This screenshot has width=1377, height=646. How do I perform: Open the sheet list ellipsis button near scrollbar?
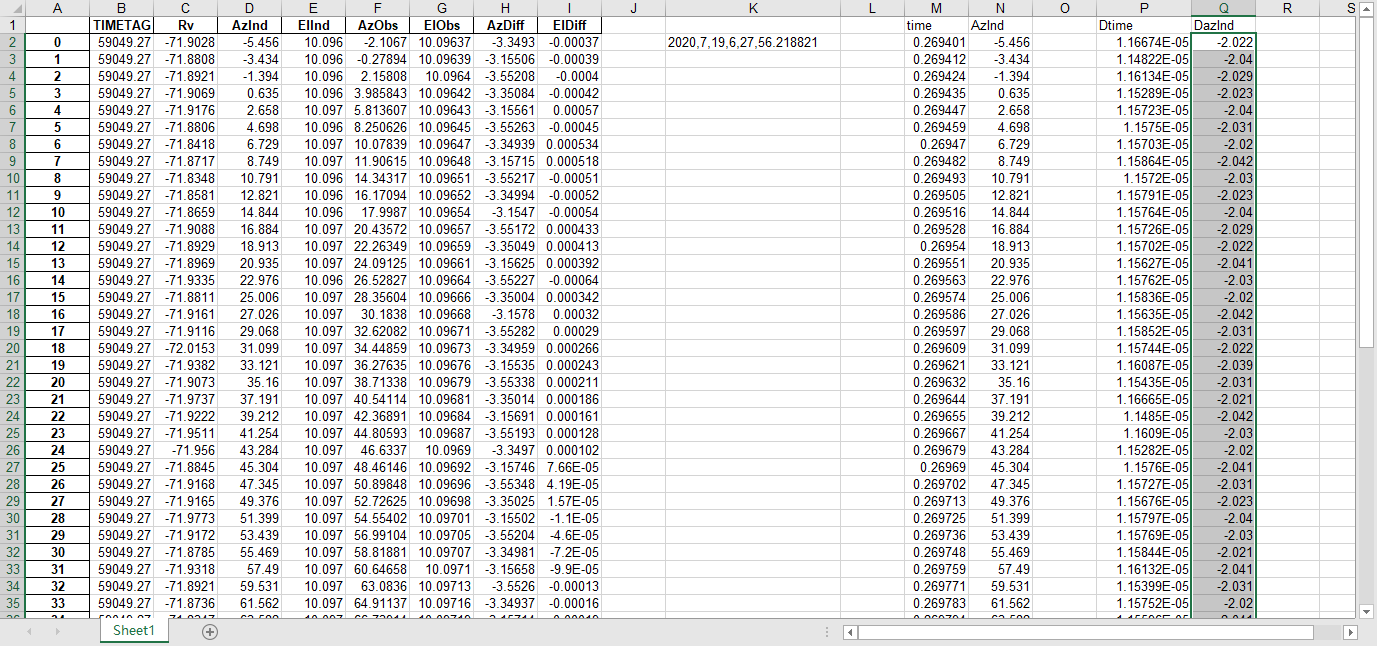(x=826, y=631)
